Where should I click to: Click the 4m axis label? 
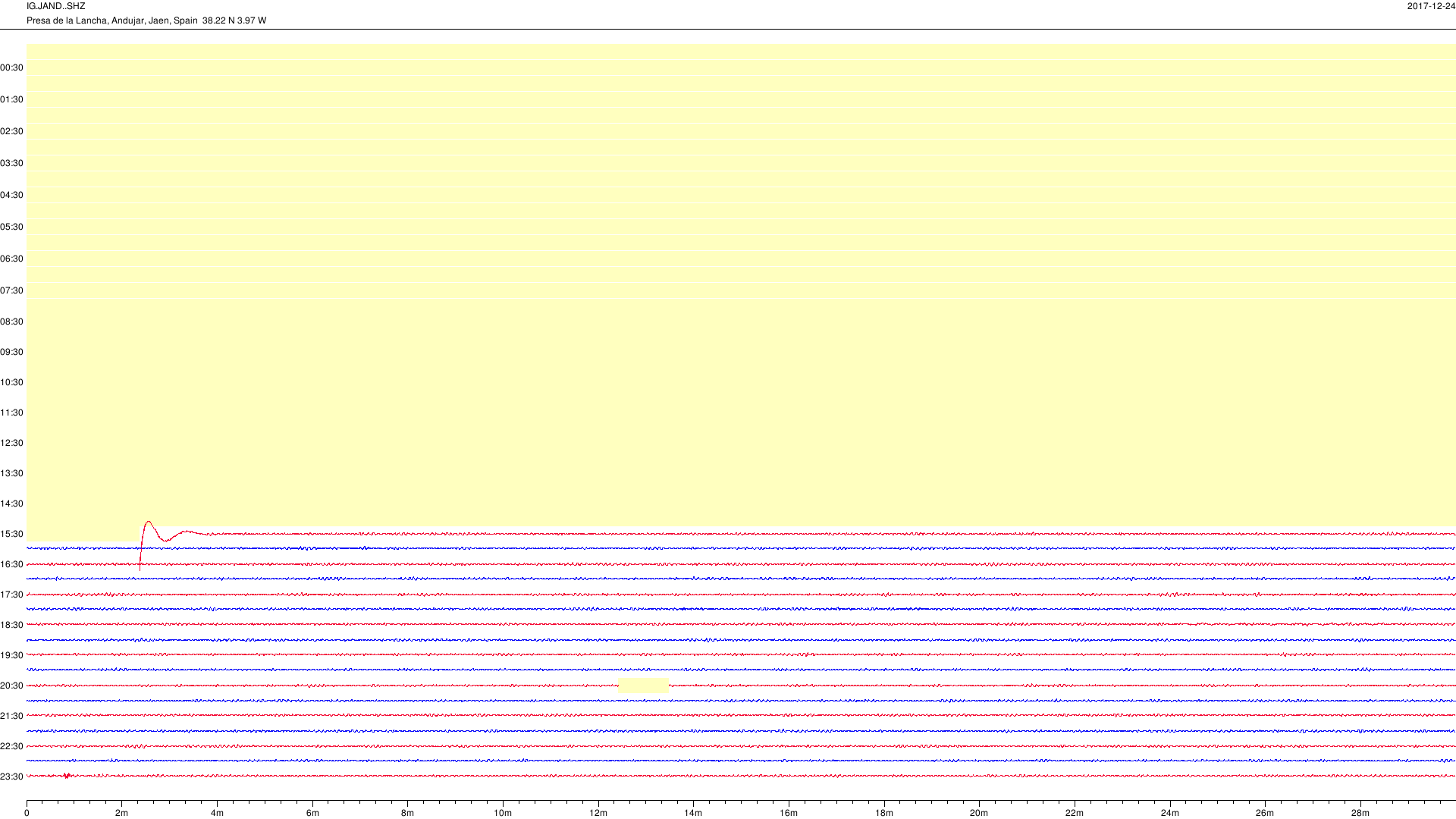click(x=217, y=813)
